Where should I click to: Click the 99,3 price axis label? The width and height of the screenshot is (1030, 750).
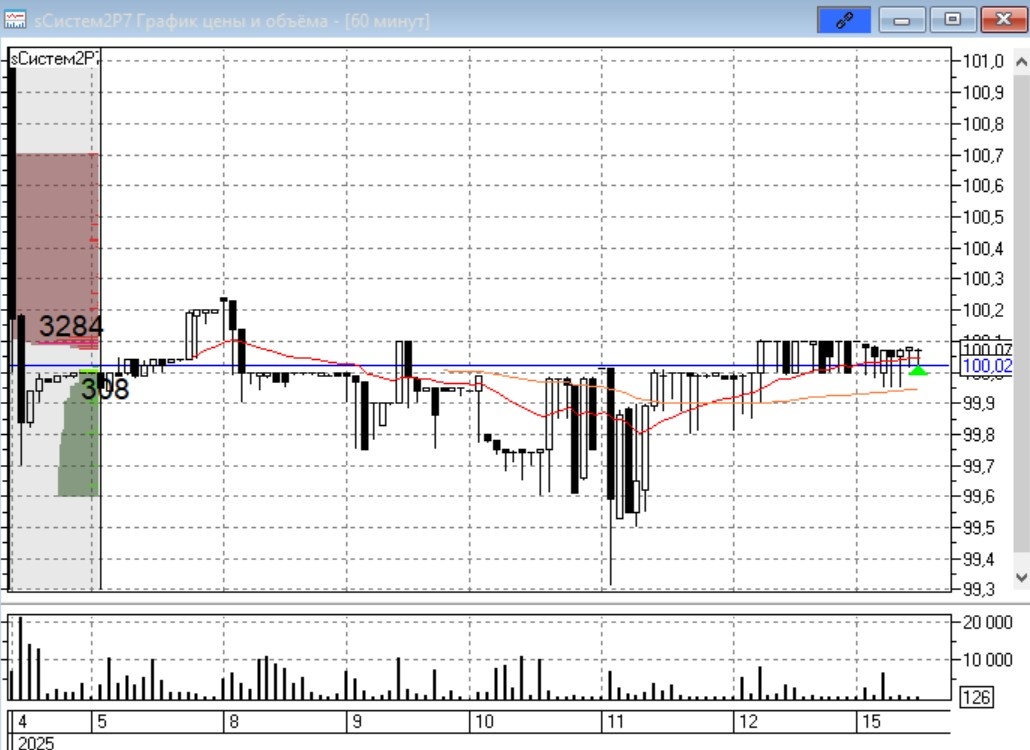[979, 589]
